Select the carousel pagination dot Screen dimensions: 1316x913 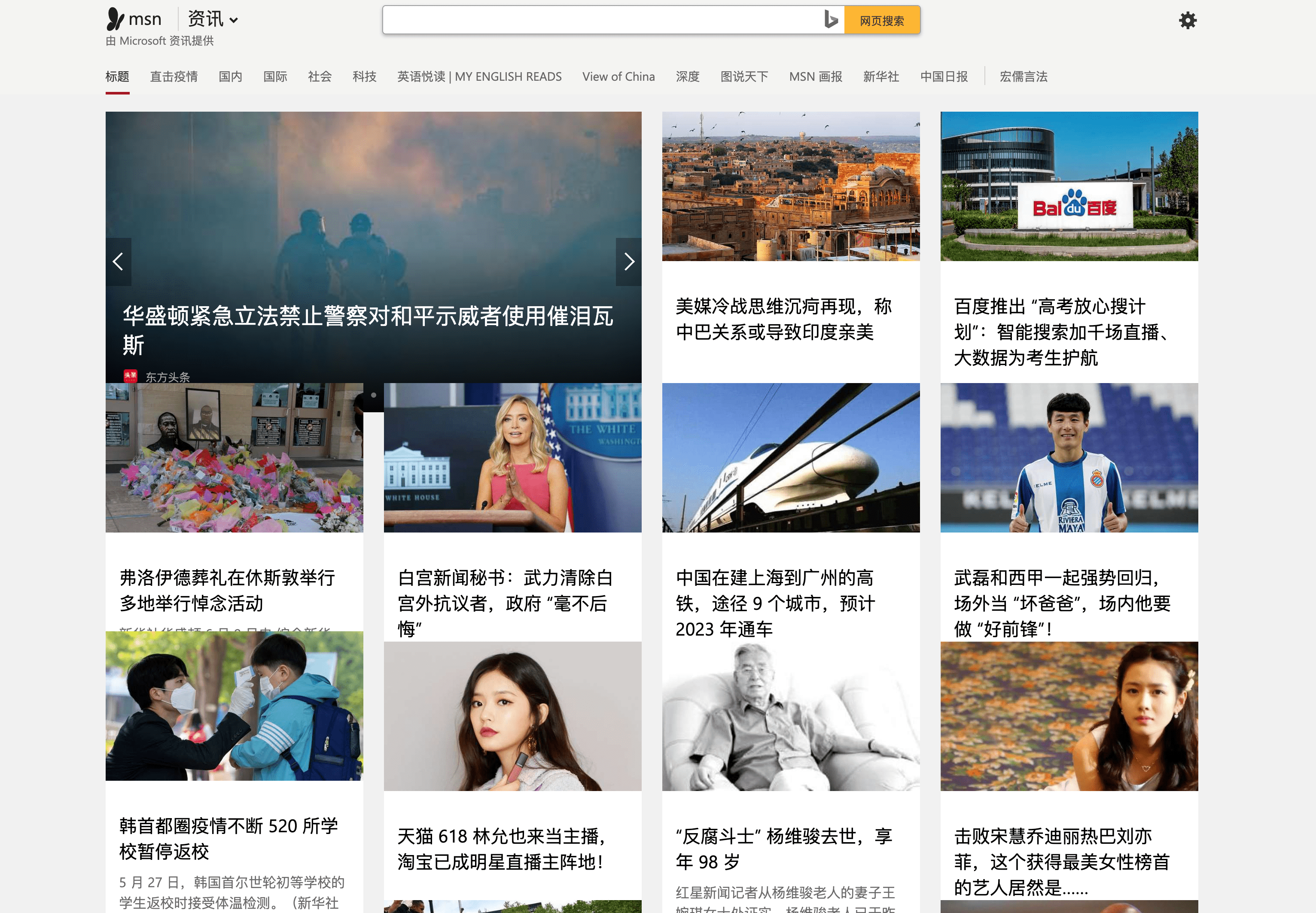(374, 394)
